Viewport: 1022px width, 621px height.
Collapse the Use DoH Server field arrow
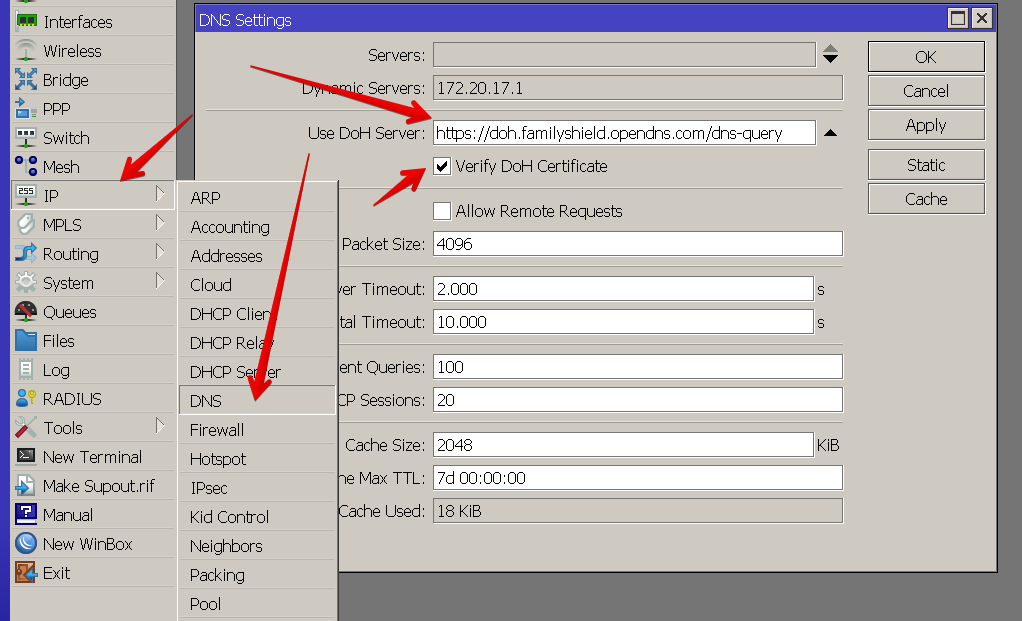pos(830,133)
